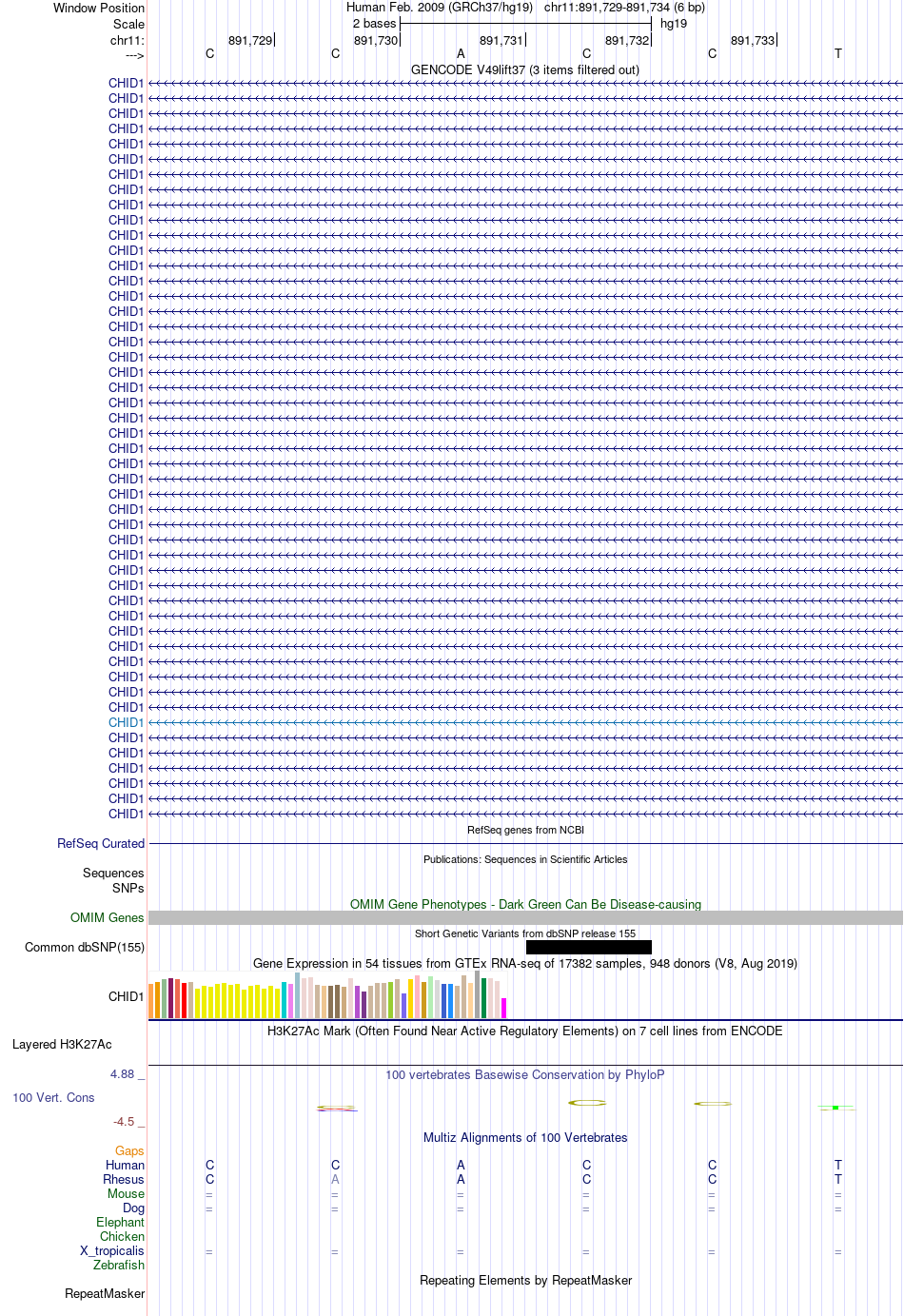
Task: Click the Common dbSNP(155) track label
Action: click(85, 947)
